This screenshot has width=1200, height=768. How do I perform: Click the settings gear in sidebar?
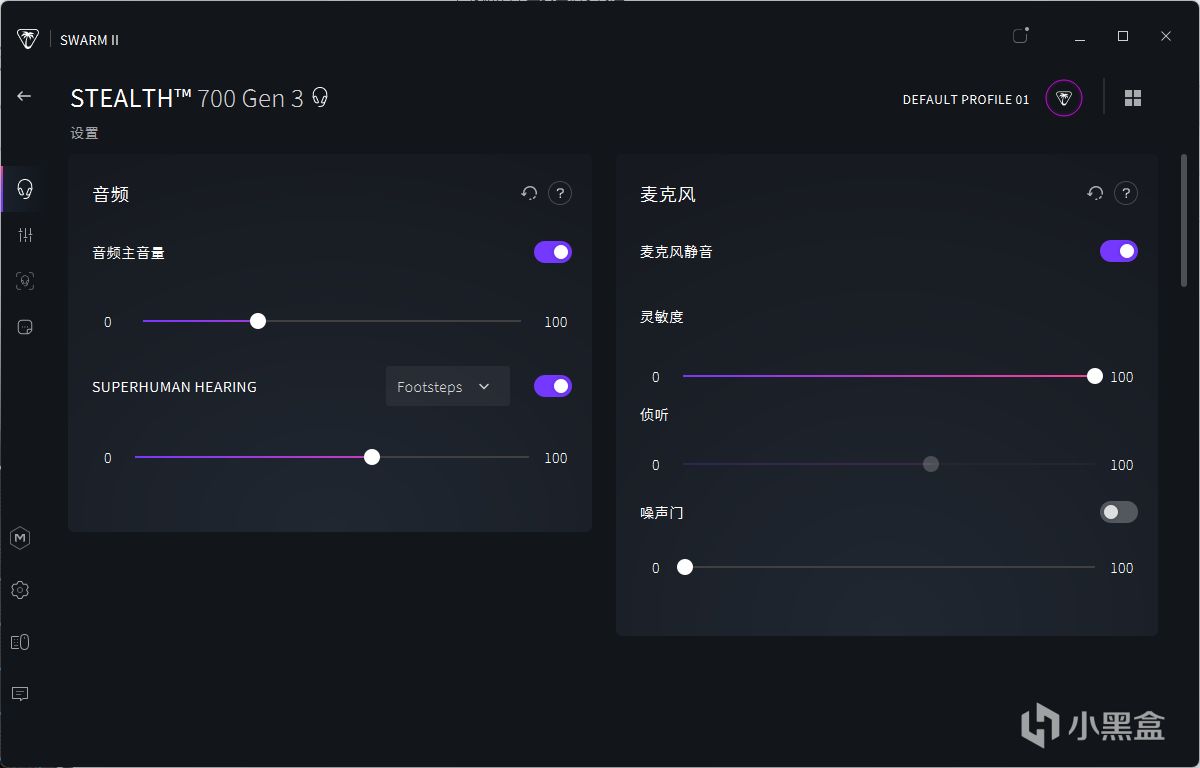[x=20, y=590]
